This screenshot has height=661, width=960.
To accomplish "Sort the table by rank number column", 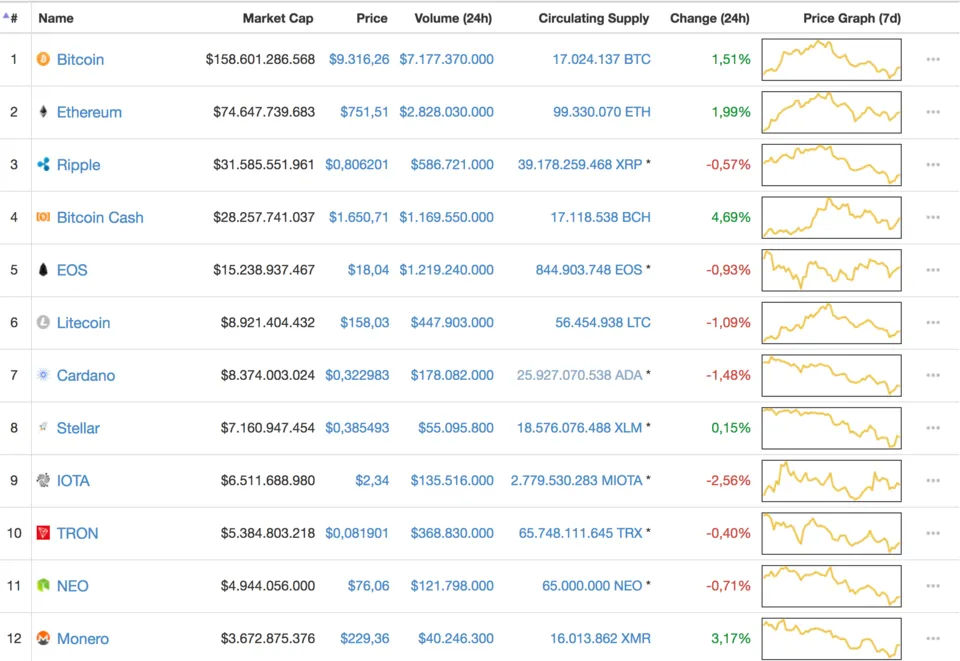I will pos(11,18).
